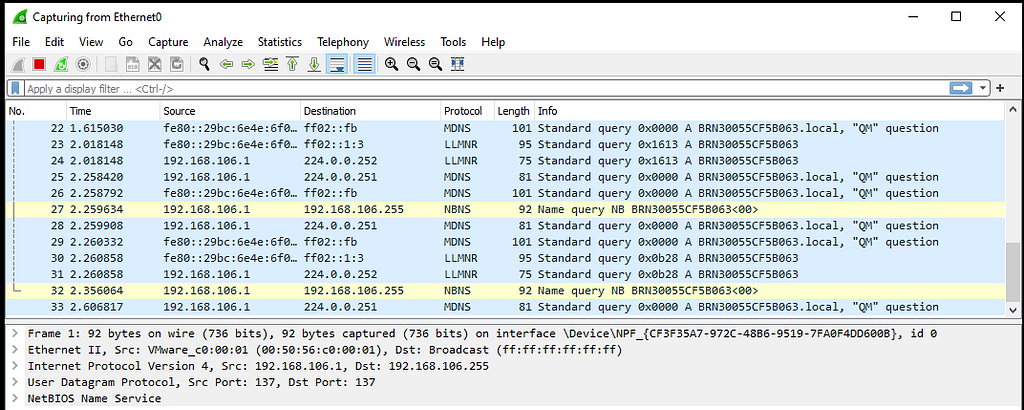The width and height of the screenshot is (1024, 410).
Task: Select packet 32 NBNS name query
Action: coord(506,291)
